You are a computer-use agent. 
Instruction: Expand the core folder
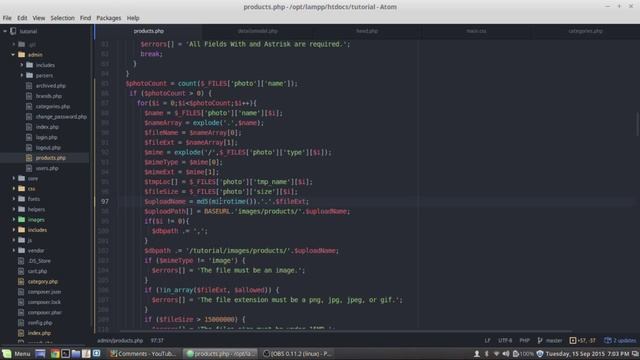(13, 178)
